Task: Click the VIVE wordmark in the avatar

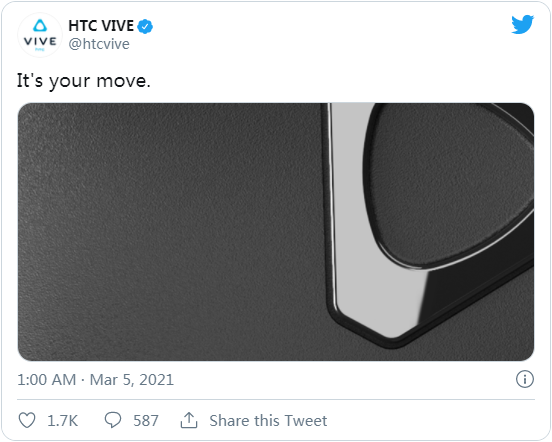Action: pyautogui.click(x=40, y=42)
